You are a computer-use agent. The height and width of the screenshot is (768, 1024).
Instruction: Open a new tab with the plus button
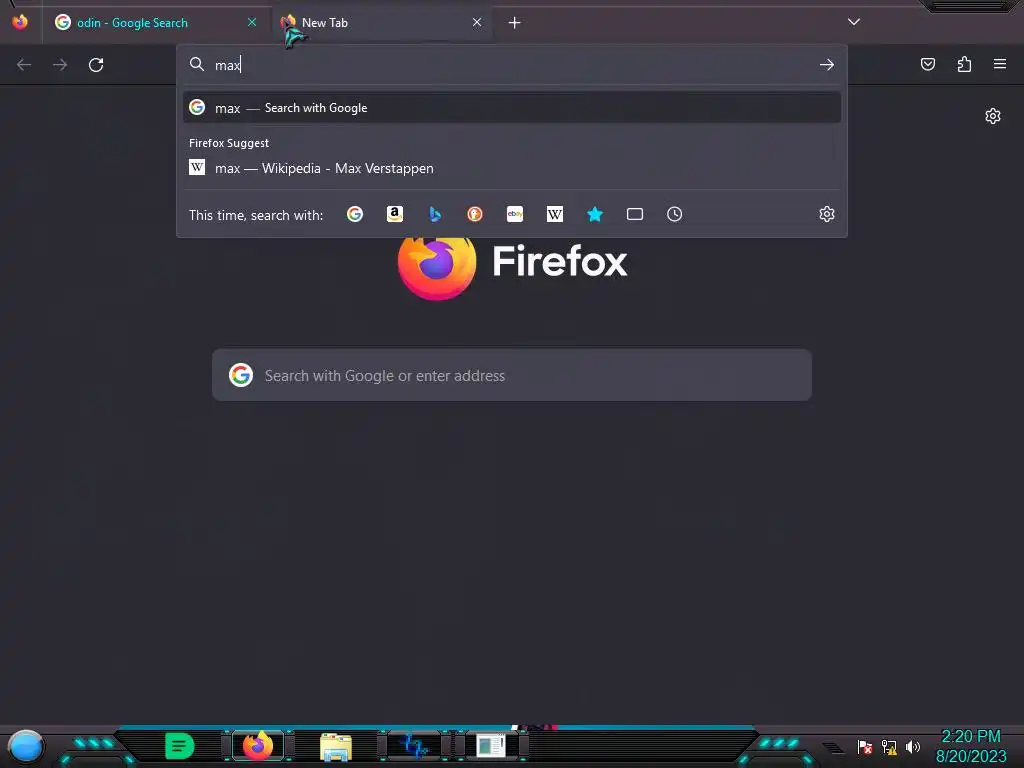[515, 23]
